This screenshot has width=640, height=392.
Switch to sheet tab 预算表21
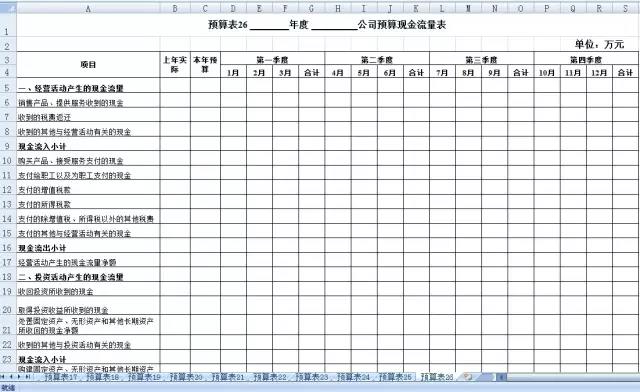click(x=228, y=377)
